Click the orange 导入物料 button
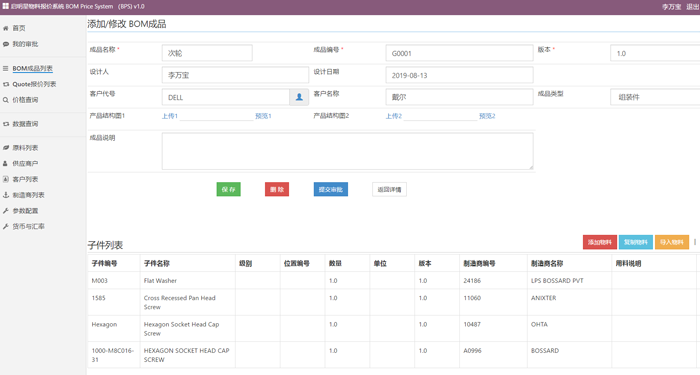Screen dimensions: 700x375 [x=672, y=242]
